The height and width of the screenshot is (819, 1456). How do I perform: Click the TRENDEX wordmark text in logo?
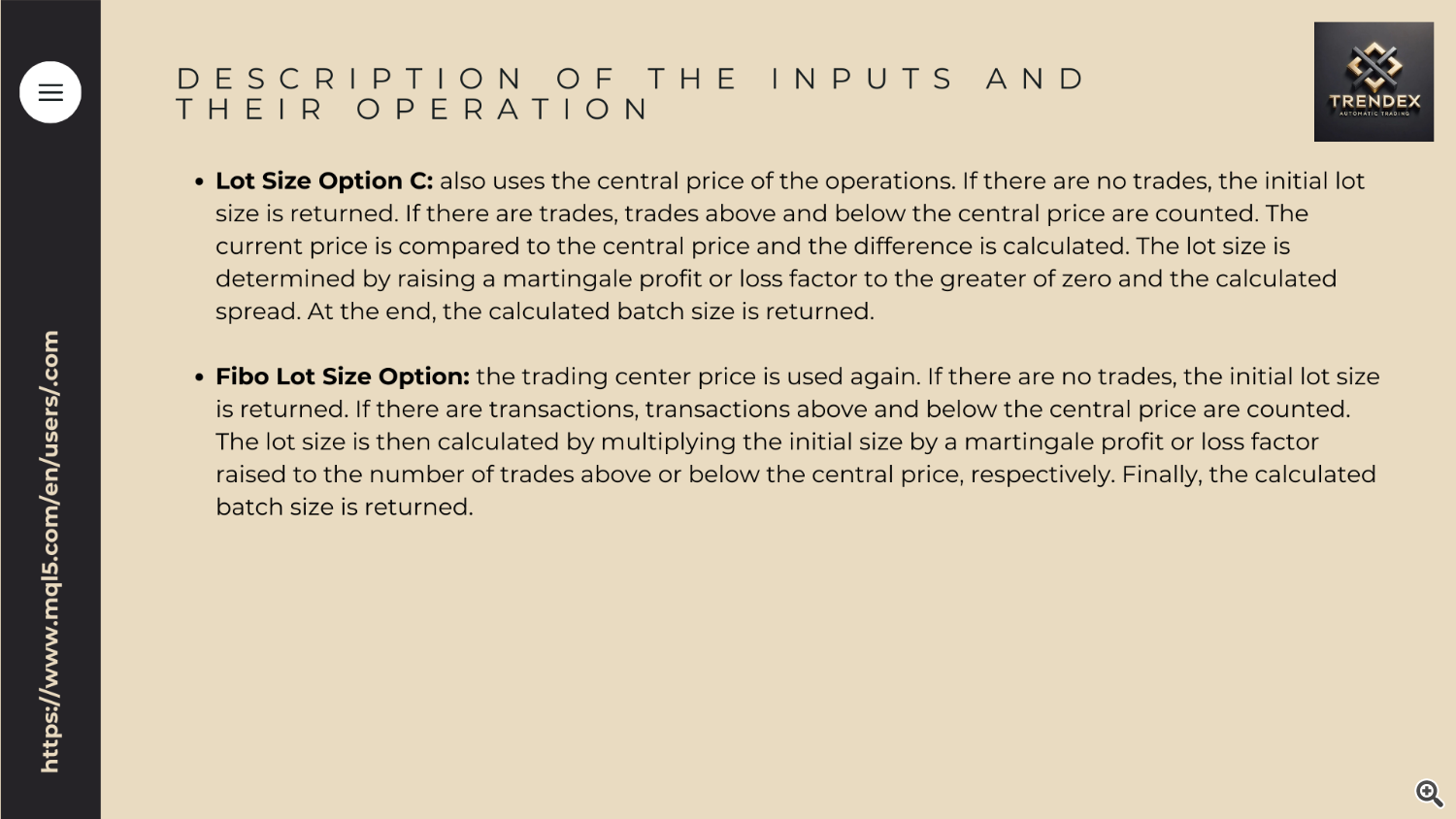coord(1374,101)
